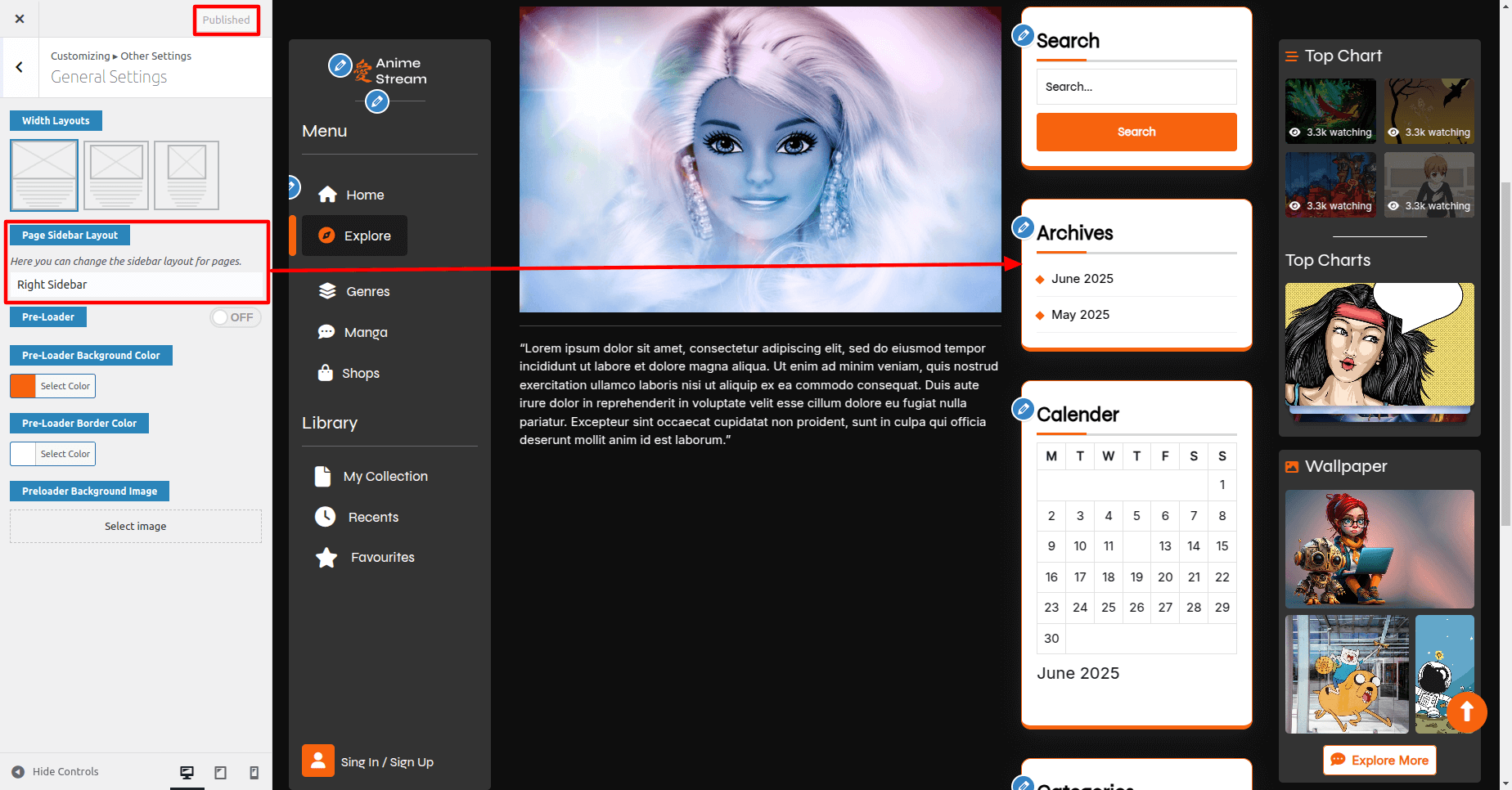This screenshot has width=1512, height=790.
Task: Switch to mobile preview device icon
Action: click(254, 772)
